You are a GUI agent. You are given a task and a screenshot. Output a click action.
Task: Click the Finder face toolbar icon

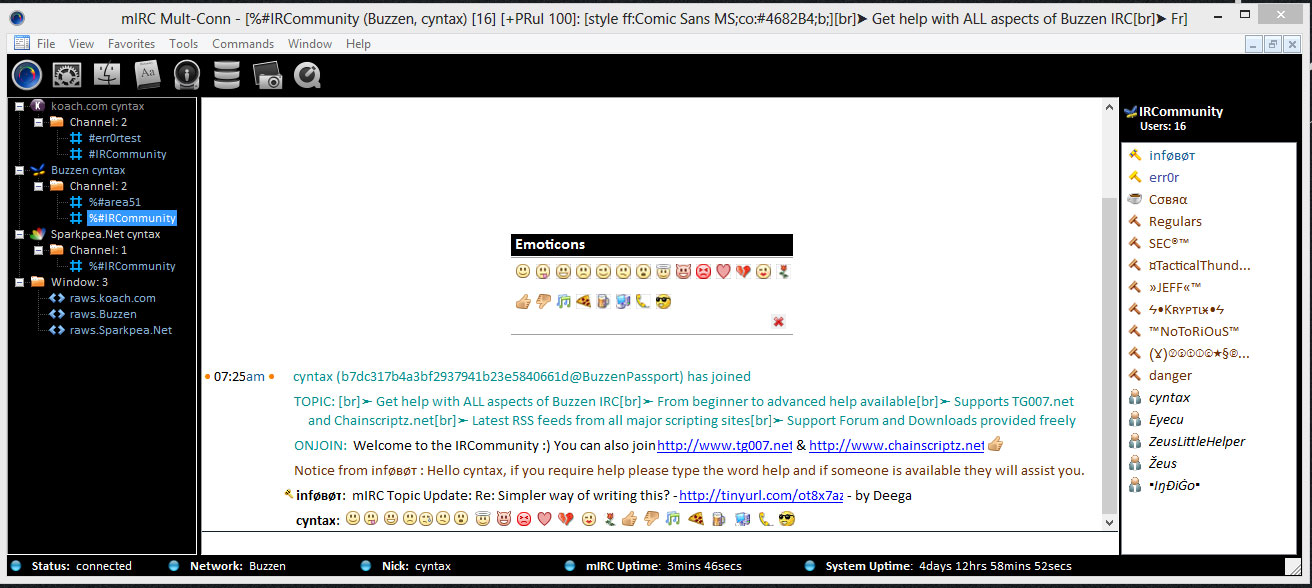tap(107, 75)
